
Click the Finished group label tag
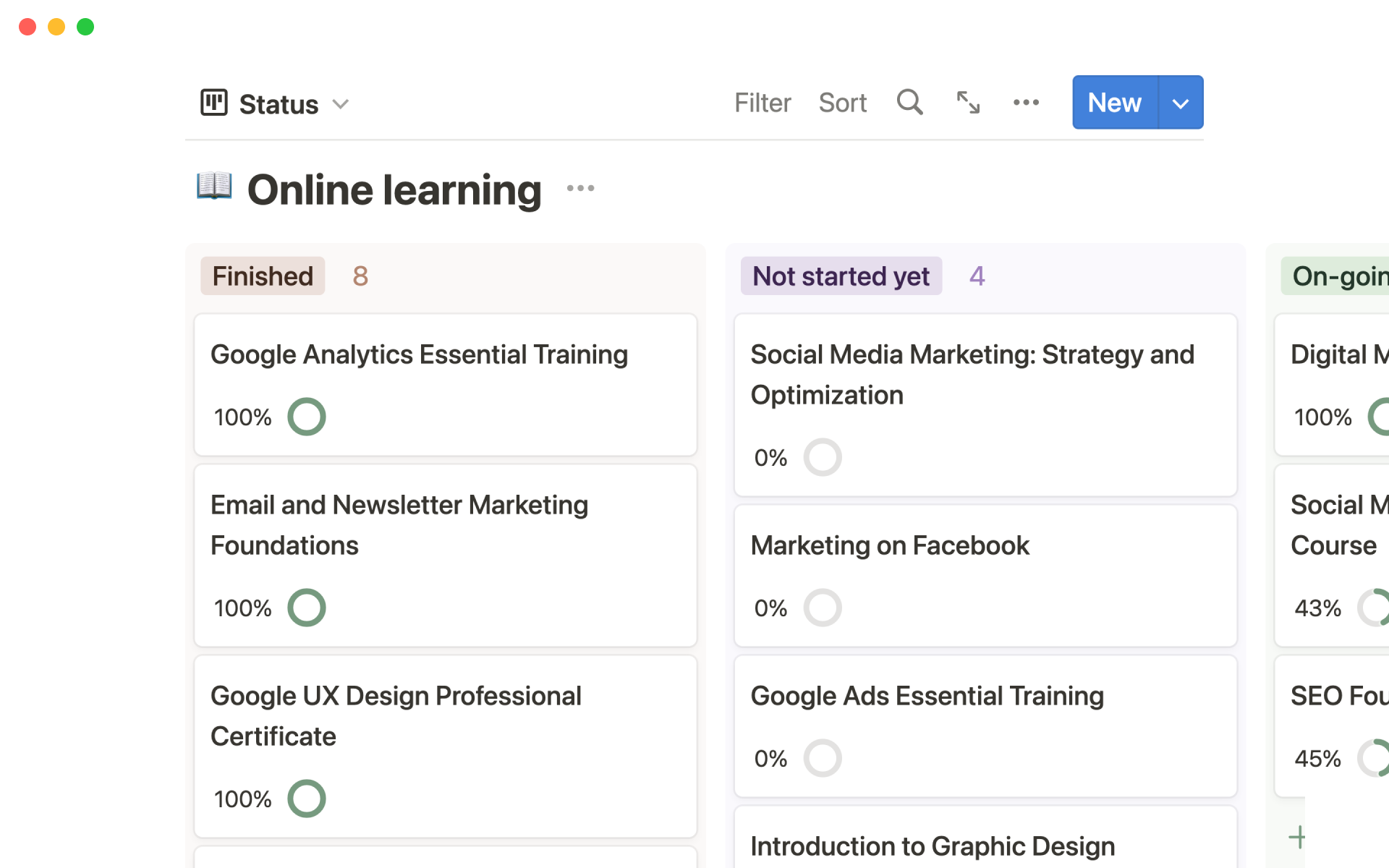click(263, 276)
